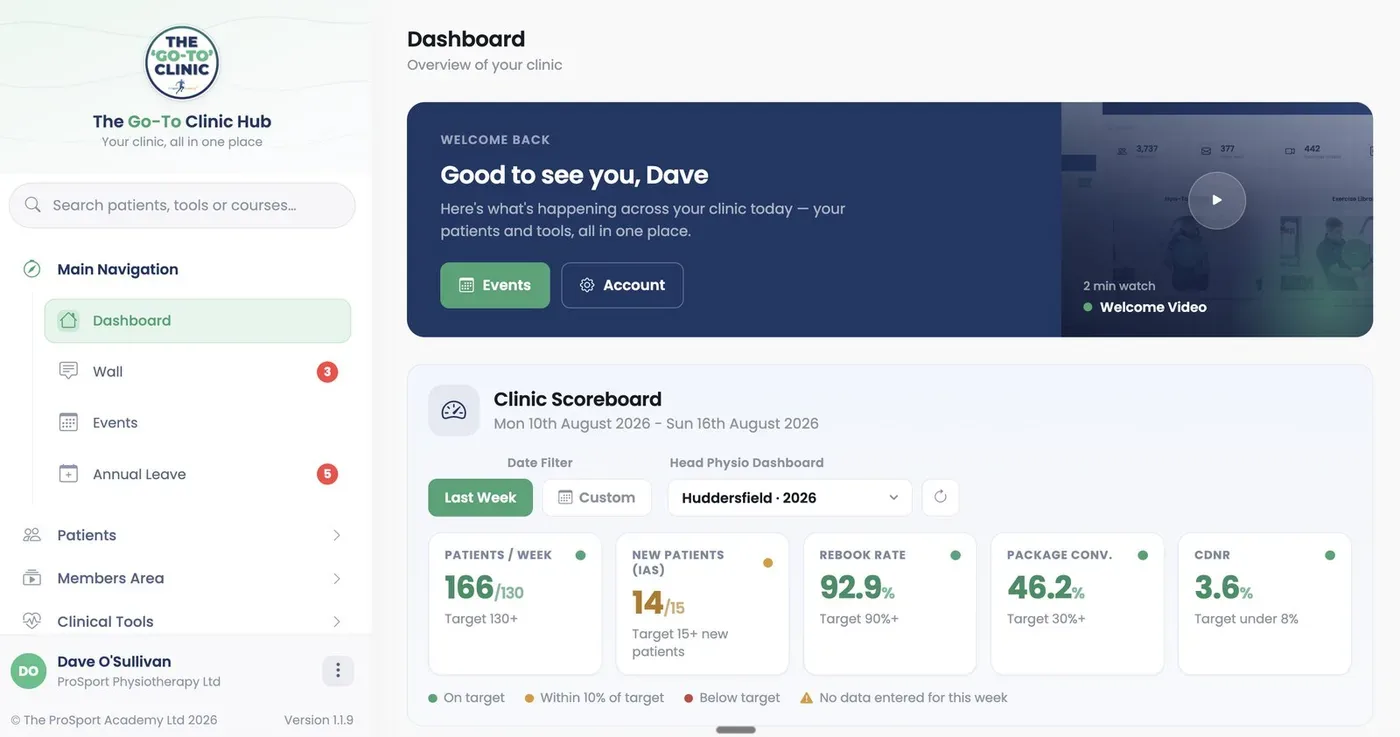This screenshot has width=1400, height=737.
Task: Open the Rebook Rate scorecard
Action: point(890,604)
